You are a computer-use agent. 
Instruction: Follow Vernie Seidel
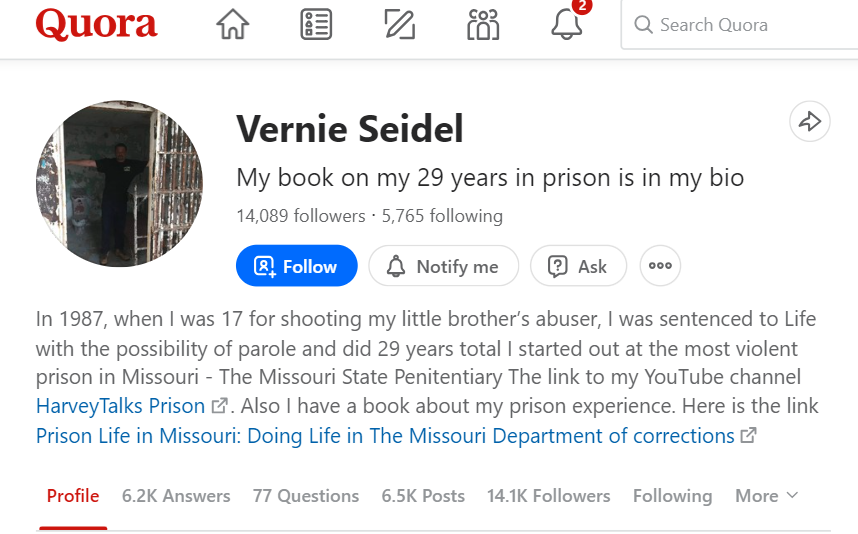(x=296, y=266)
